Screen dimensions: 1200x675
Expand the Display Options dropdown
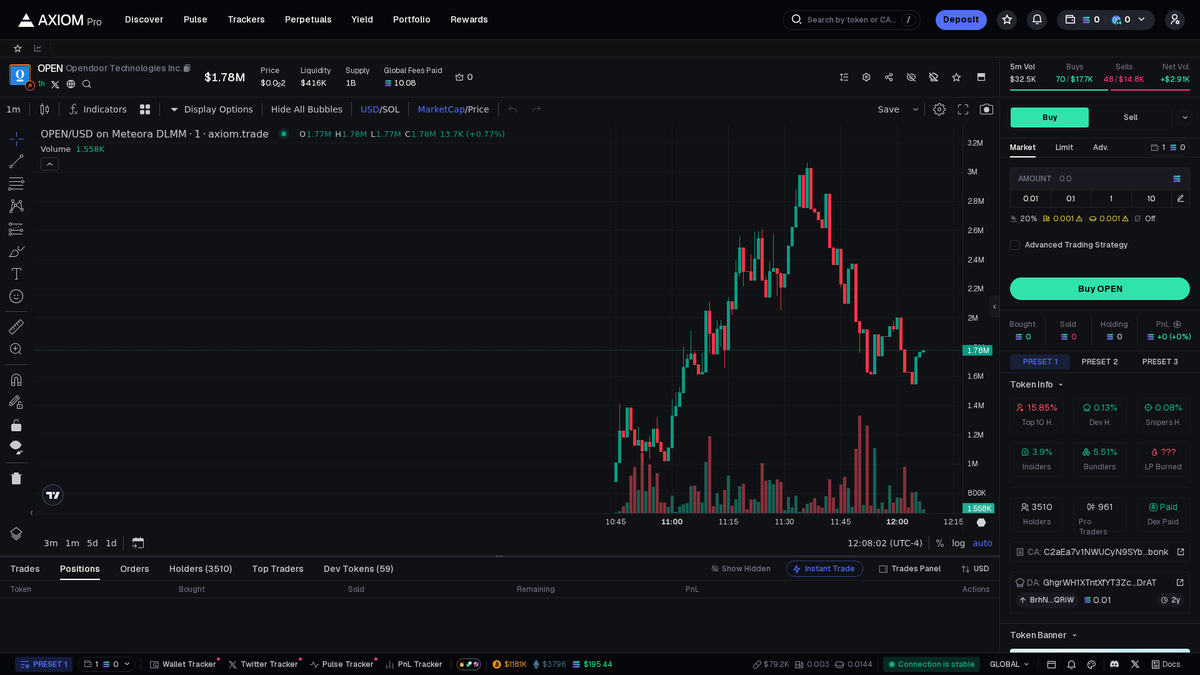[x=211, y=109]
